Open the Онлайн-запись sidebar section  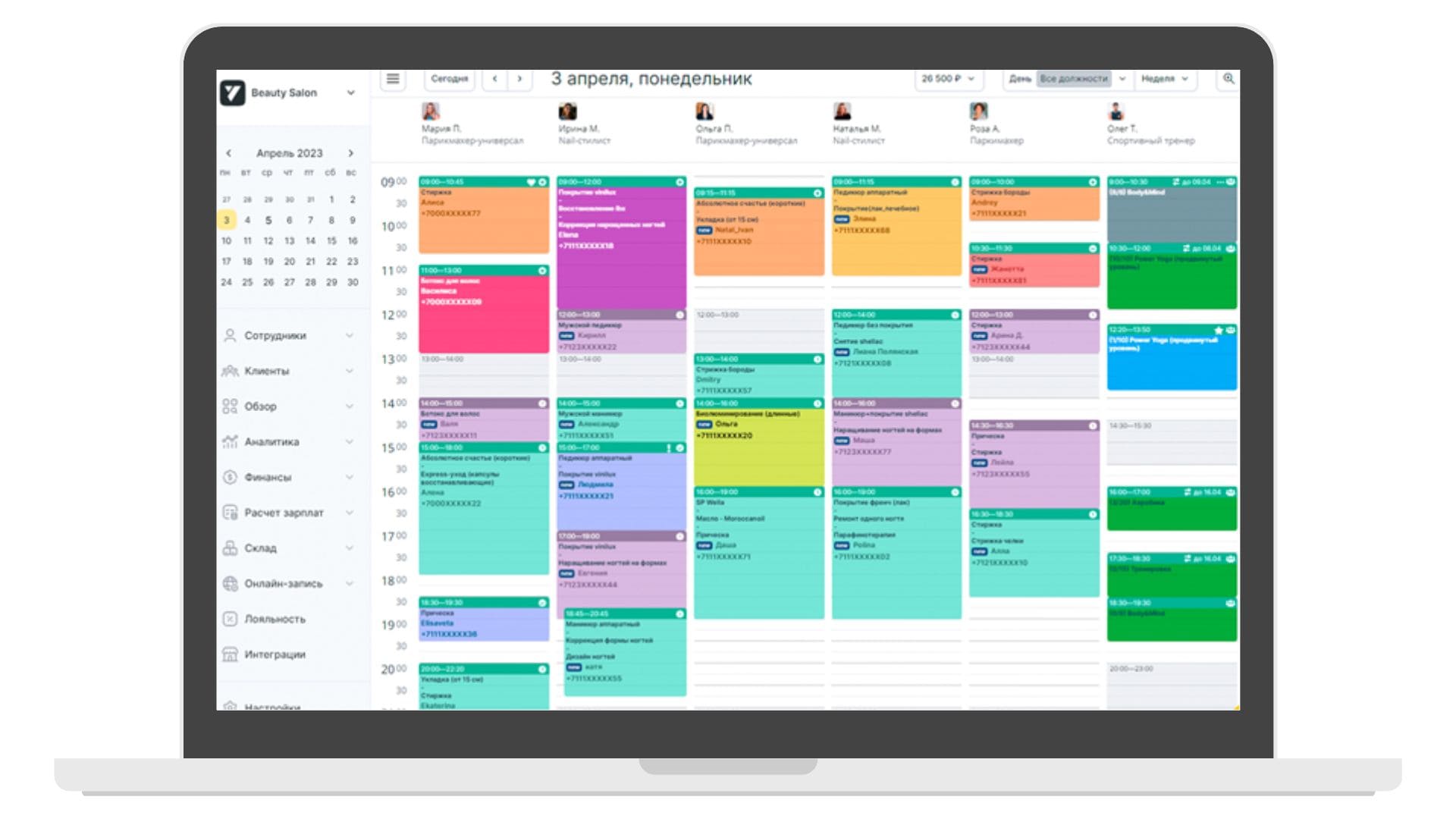coord(281,583)
